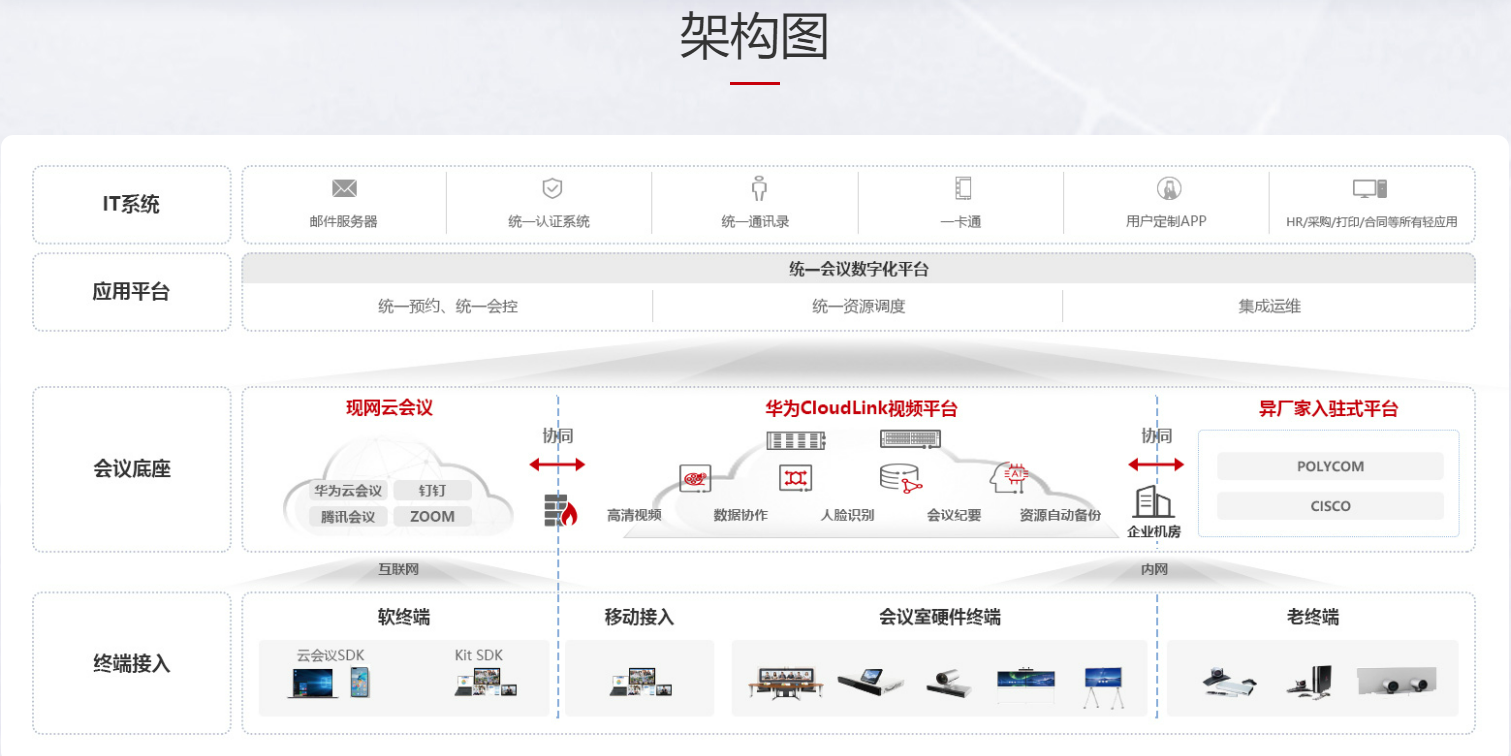The width and height of the screenshot is (1511, 756).
Task: Click the shield icon above 统一认证系统
Action: click(551, 188)
